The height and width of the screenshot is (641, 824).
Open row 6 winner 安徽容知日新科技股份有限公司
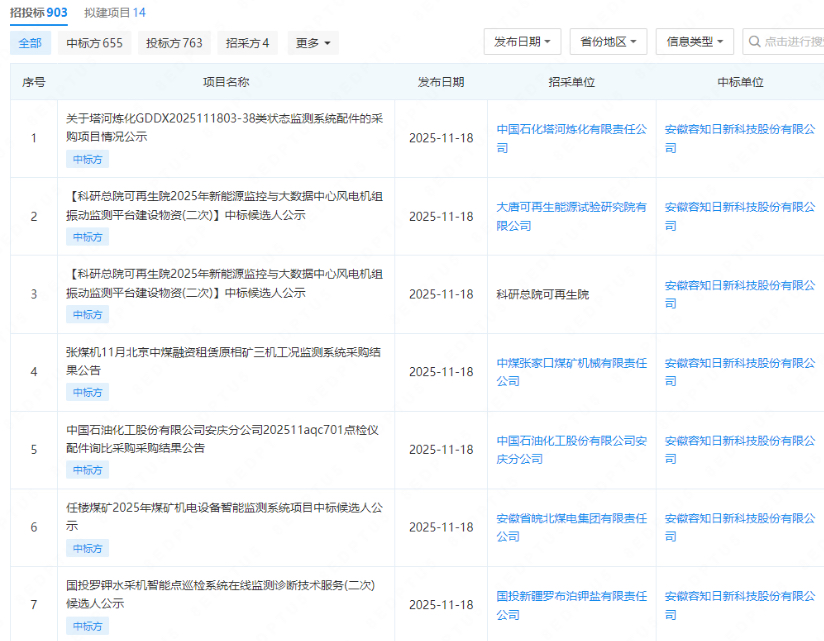click(740, 528)
